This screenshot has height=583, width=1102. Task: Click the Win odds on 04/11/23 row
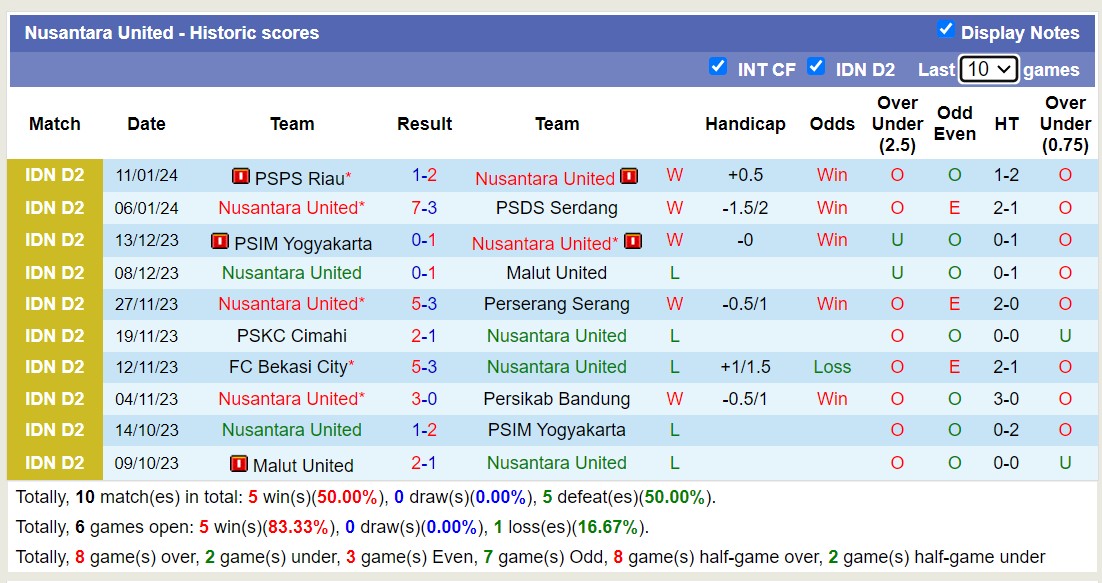(832, 399)
